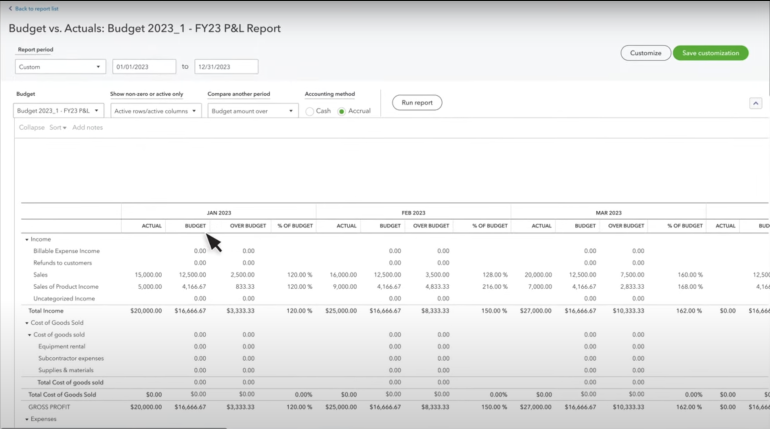
Task: Collapse the Expenses section
Action: tap(26, 419)
